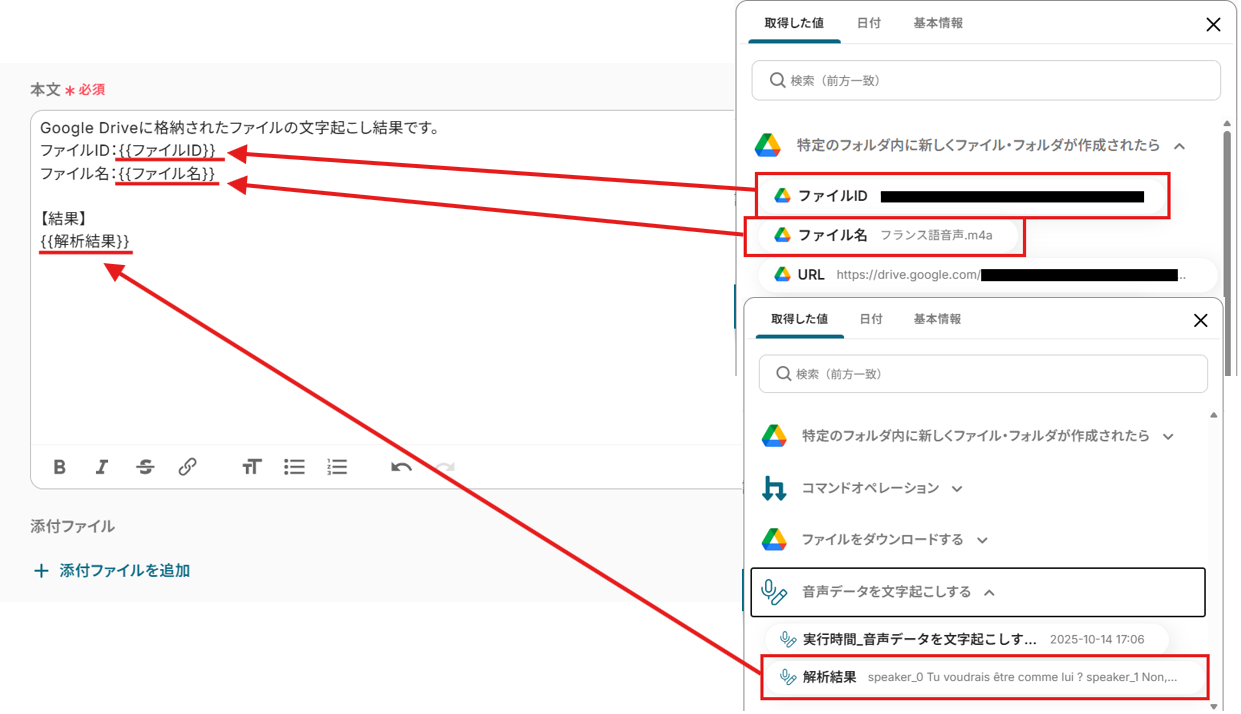Toggle bold formatting in the body editor

pos(60,467)
